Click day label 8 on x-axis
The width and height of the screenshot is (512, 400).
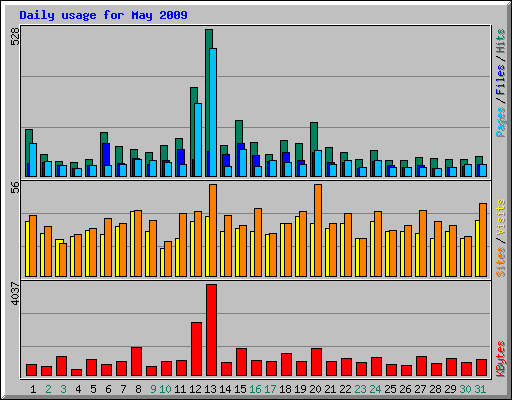(x=138, y=389)
